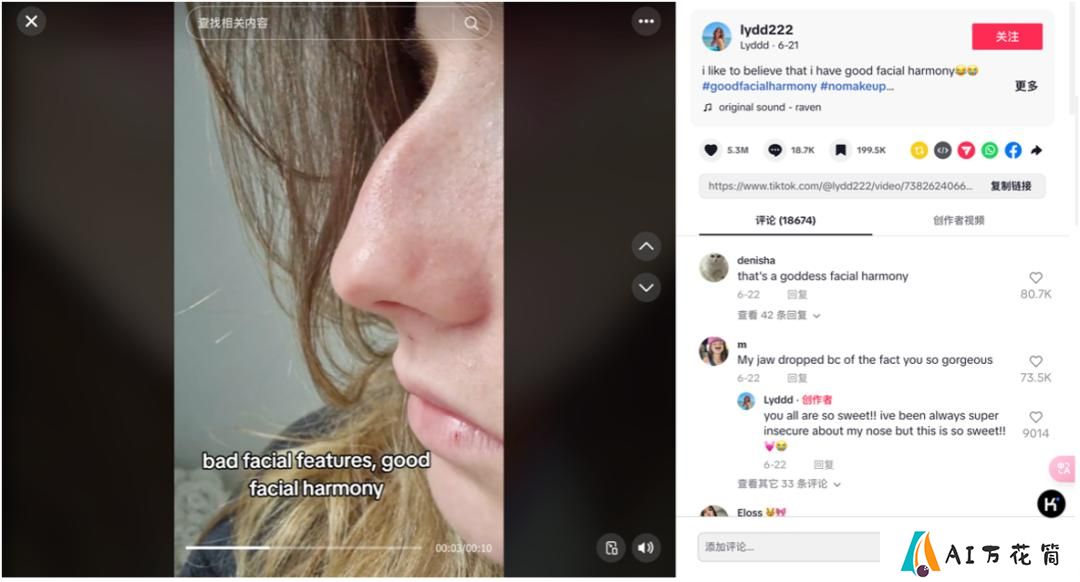Select the 评论 (18674) tab
The height and width of the screenshot is (582, 1080).
coord(785,220)
